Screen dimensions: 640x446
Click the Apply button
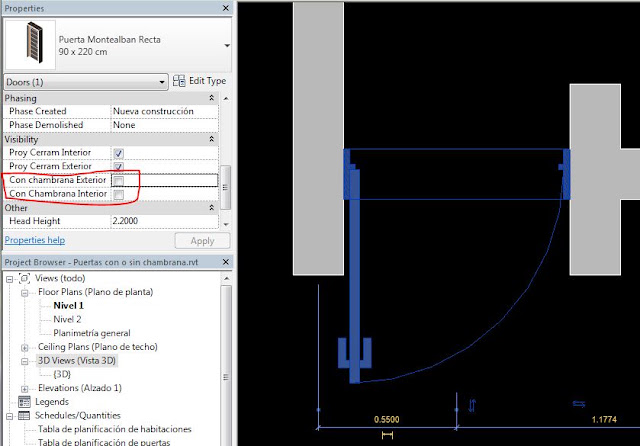point(202,241)
